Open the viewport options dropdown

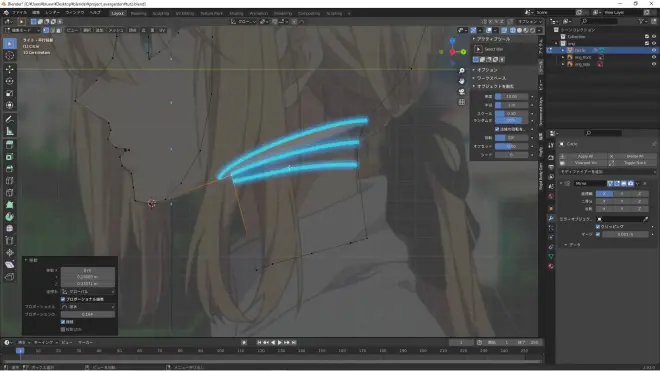[x=530, y=21]
